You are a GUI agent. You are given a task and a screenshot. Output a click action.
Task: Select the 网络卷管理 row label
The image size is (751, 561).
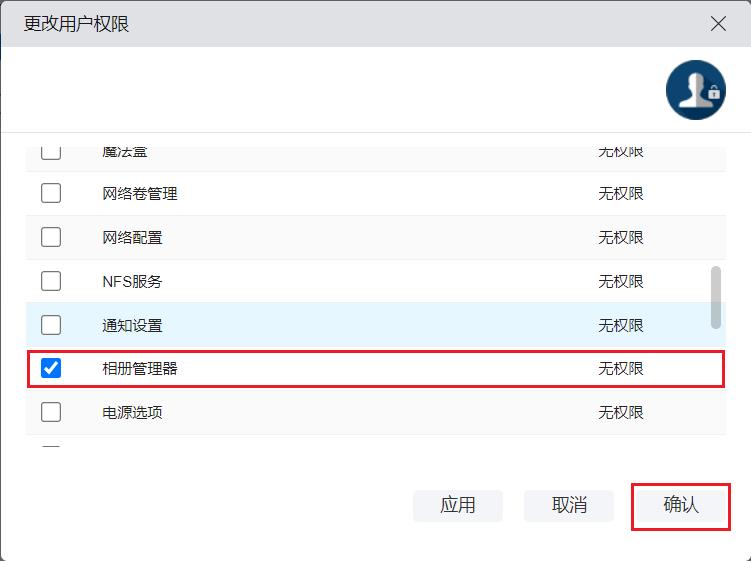[140, 193]
